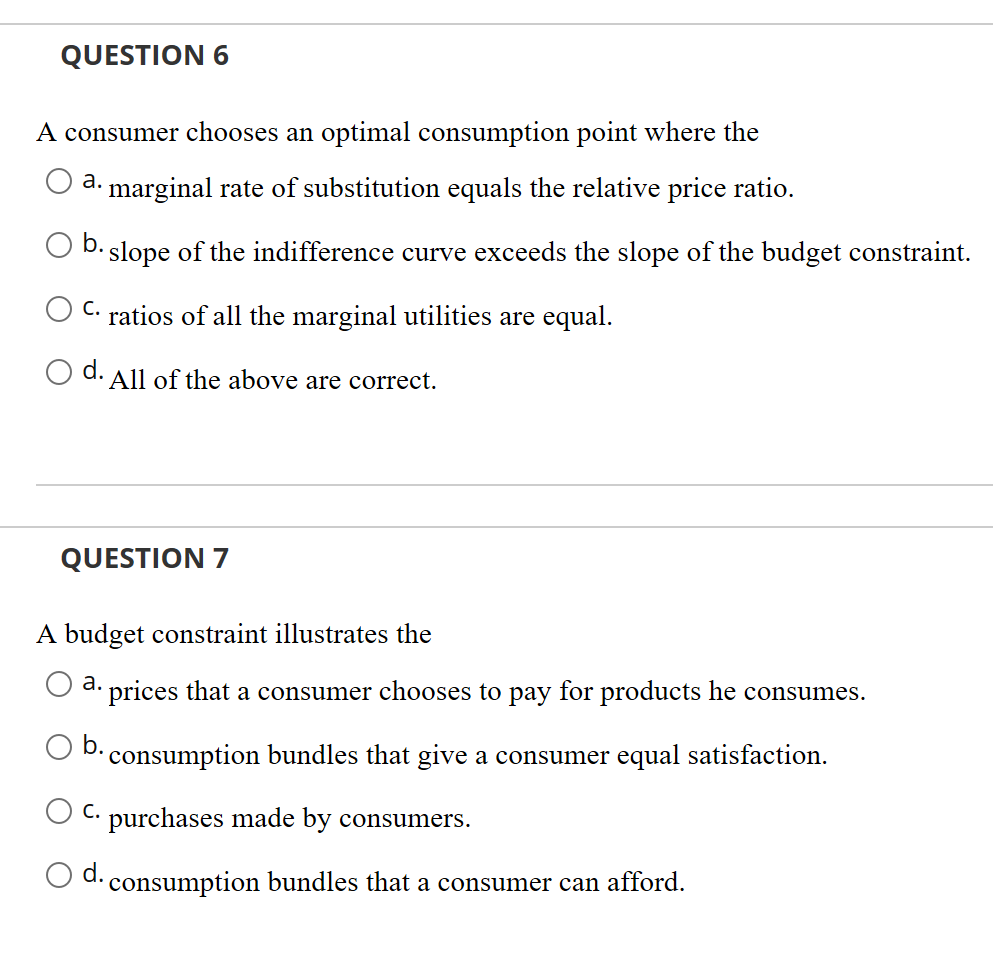Click the Question 6 prompt about optimal consumption point
This screenshot has height=958, width=993.
(x=397, y=132)
